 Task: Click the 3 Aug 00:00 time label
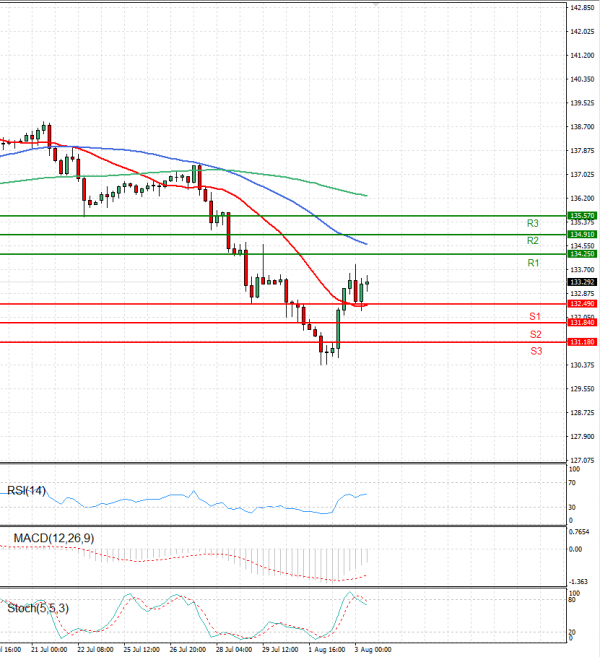373,649
